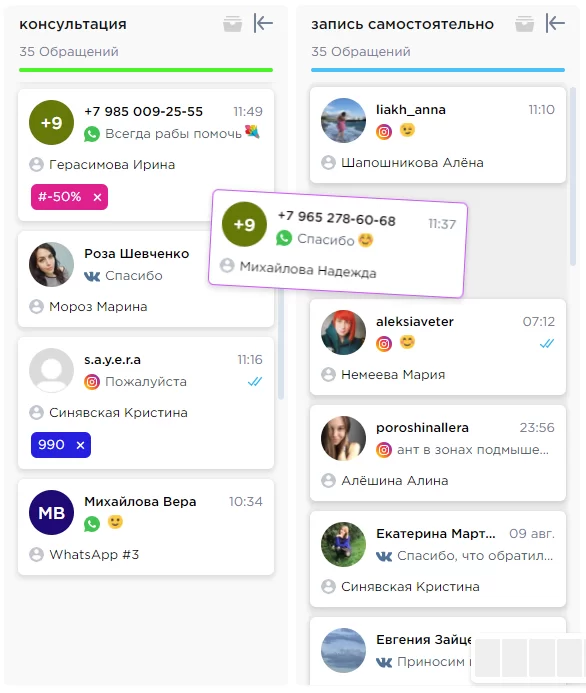Click the pink #-50% tag label
586x693 pixels.
[x=60, y=197]
